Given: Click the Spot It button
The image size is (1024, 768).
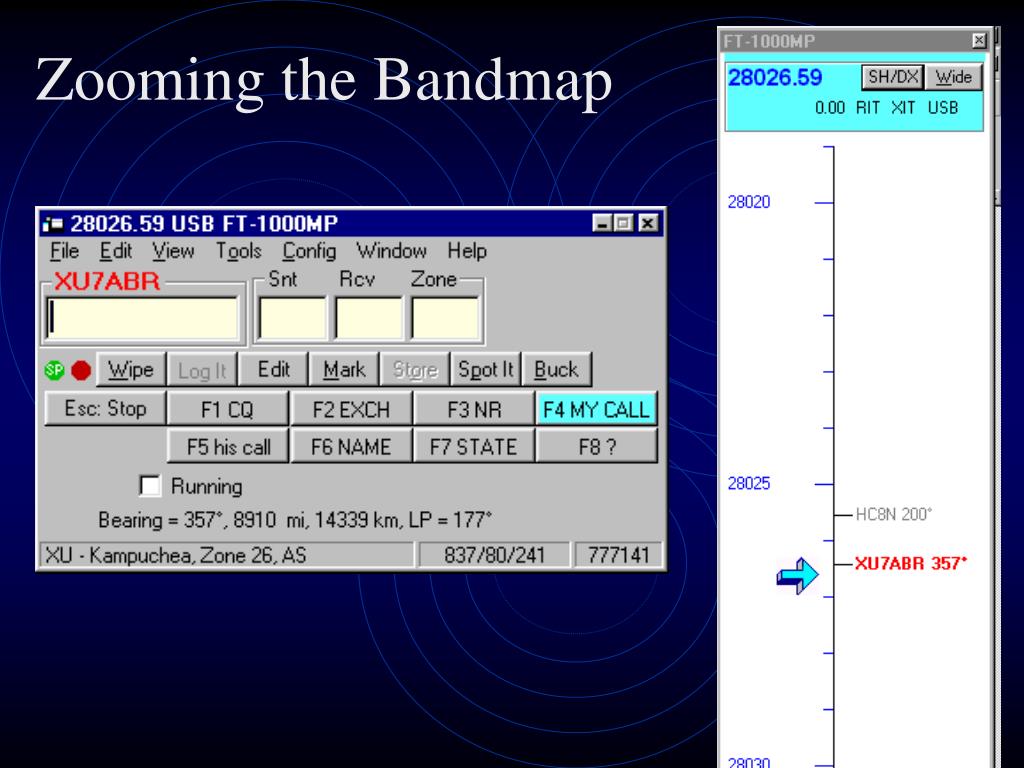Looking at the screenshot, I should click(485, 370).
